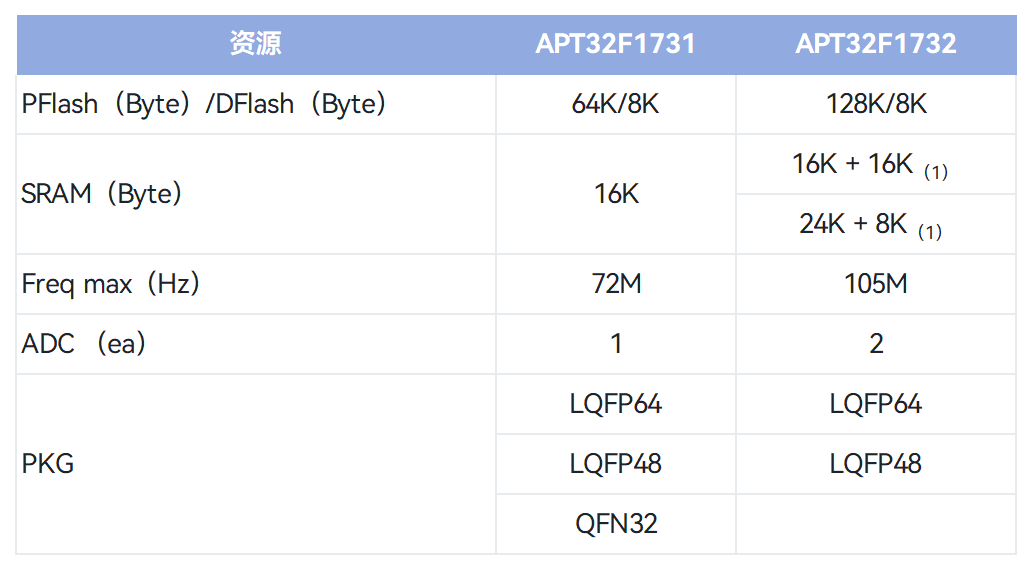Select LQFP48 under the APT32F1732 column
The height and width of the screenshot is (570, 1032).
click(x=876, y=464)
